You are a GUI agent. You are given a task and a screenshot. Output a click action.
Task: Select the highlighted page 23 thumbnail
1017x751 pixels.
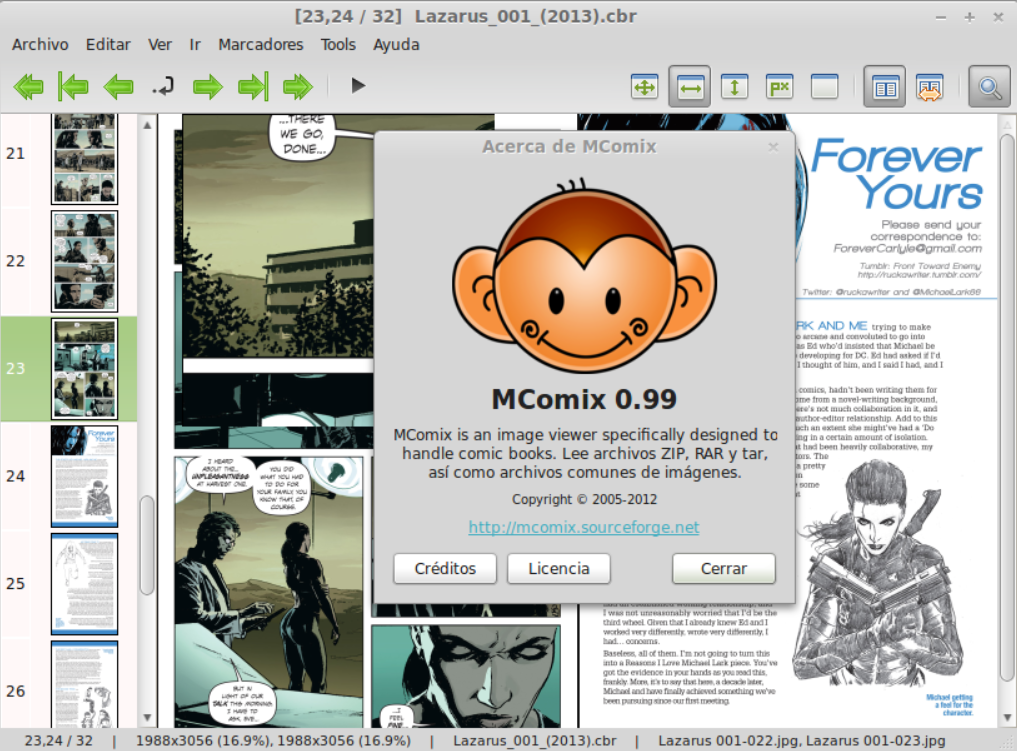84,368
